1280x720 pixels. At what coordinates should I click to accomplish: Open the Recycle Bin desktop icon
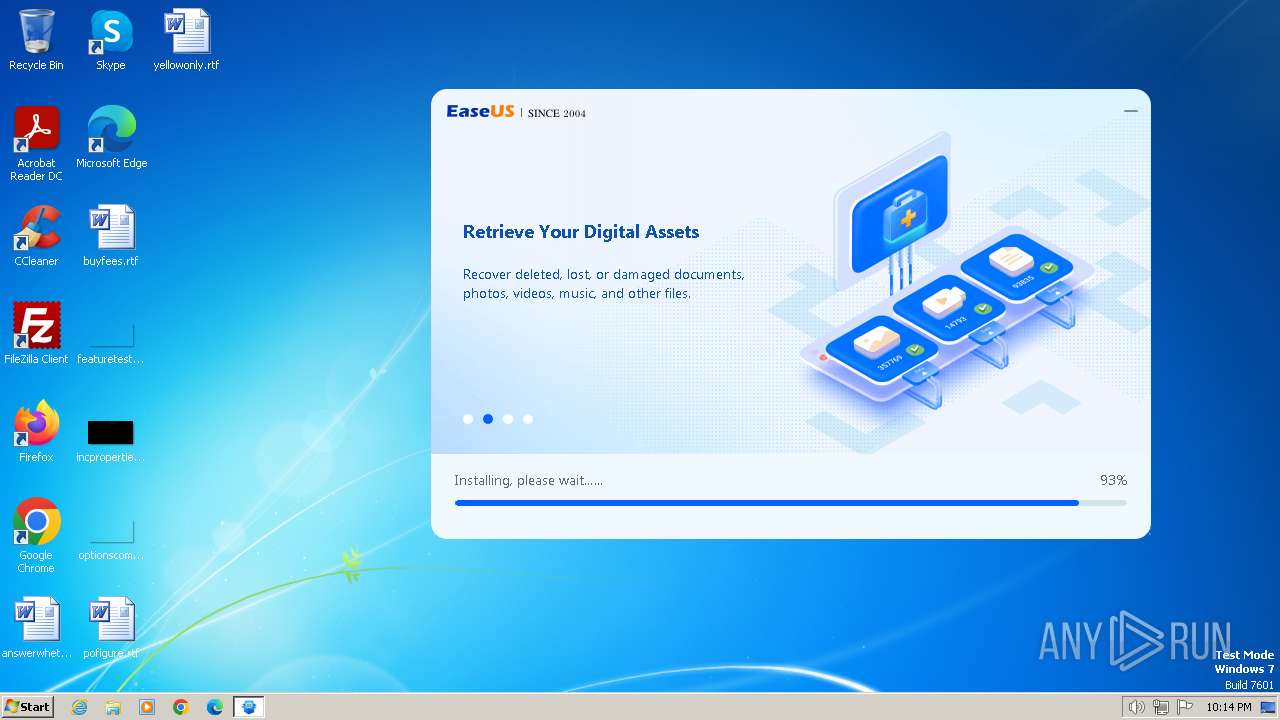(x=36, y=40)
